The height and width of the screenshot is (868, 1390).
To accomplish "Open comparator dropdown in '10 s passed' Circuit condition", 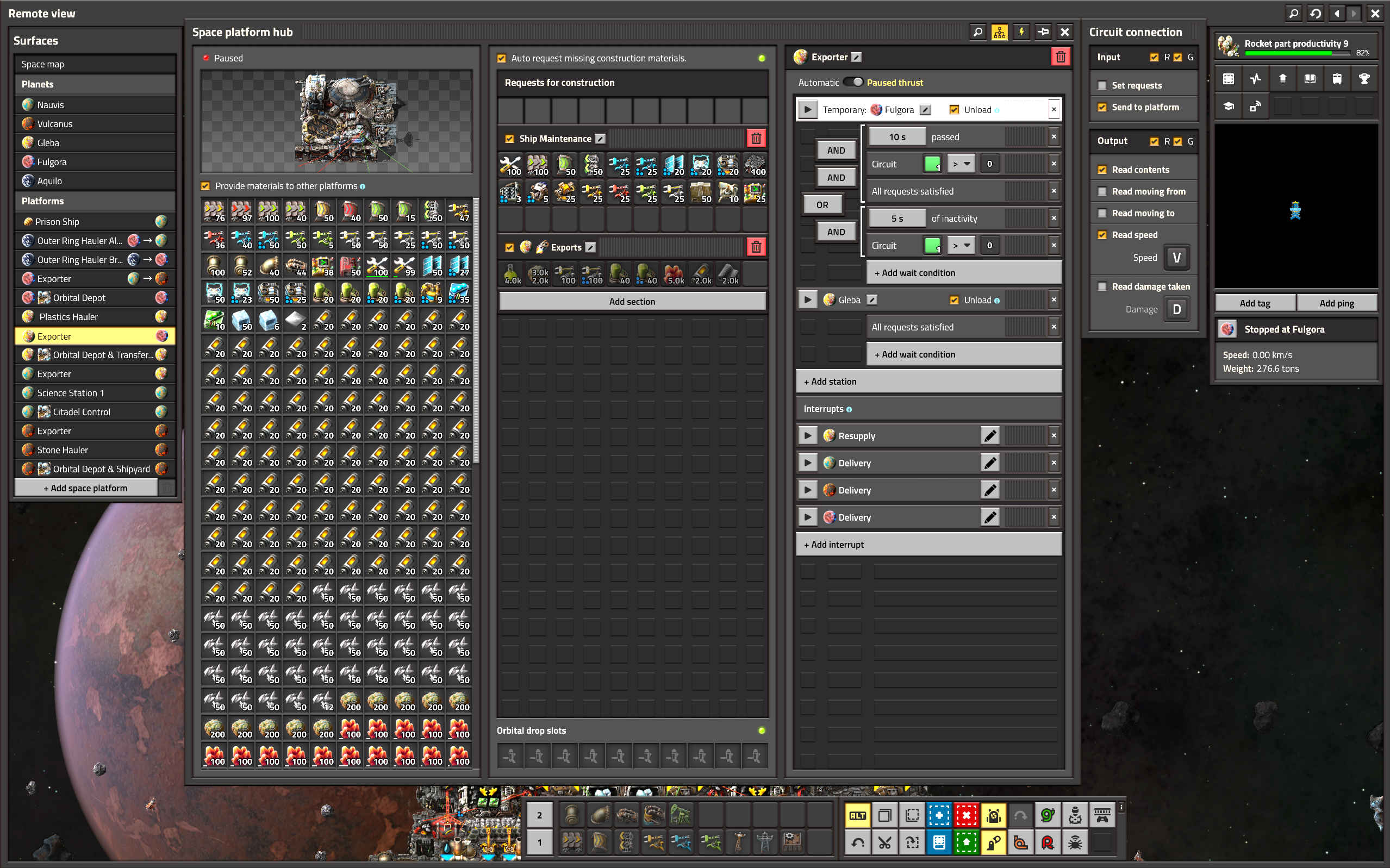I will click(961, 164).
